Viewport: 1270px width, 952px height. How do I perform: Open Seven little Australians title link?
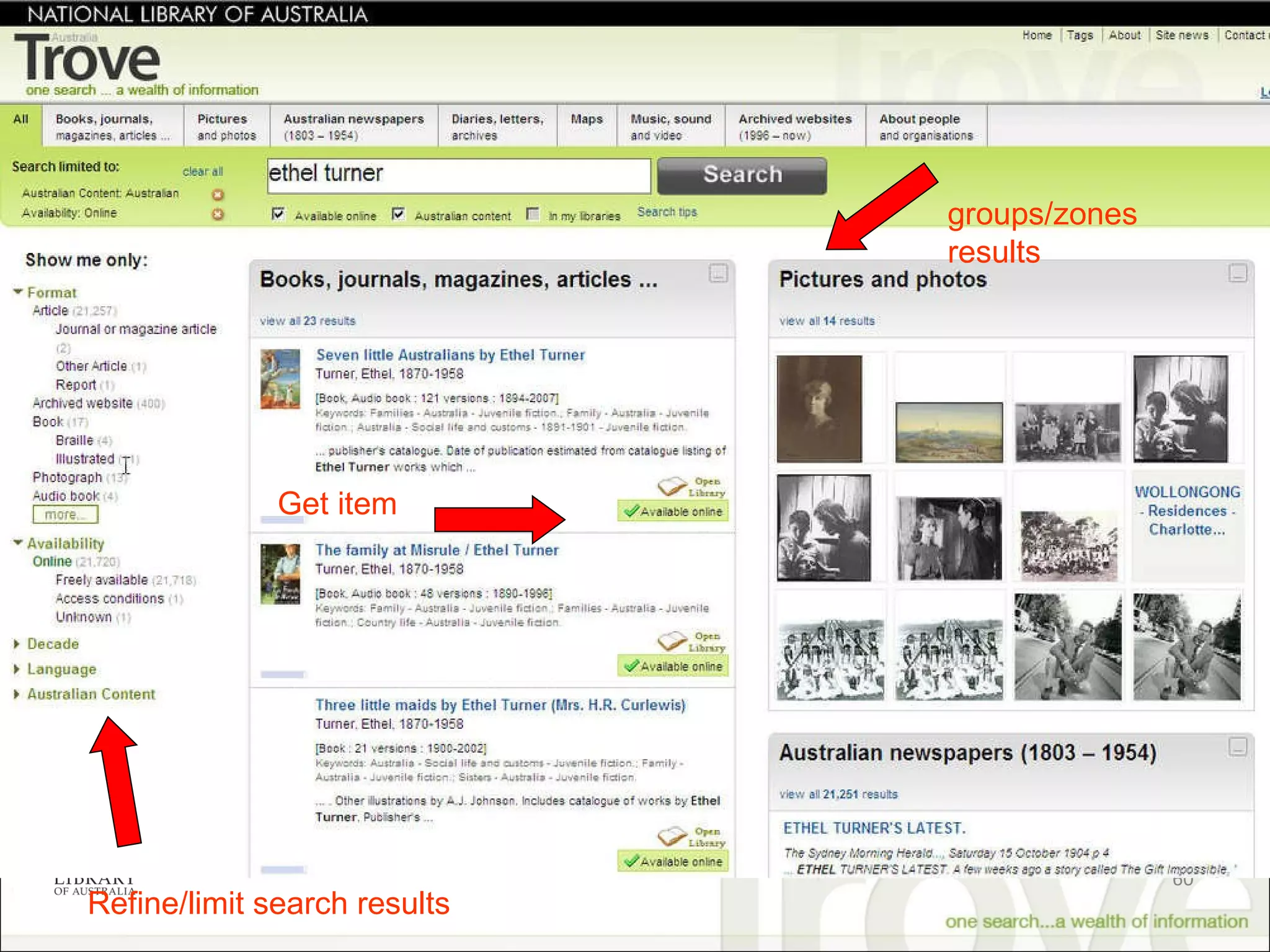click(x=450, y=355)
